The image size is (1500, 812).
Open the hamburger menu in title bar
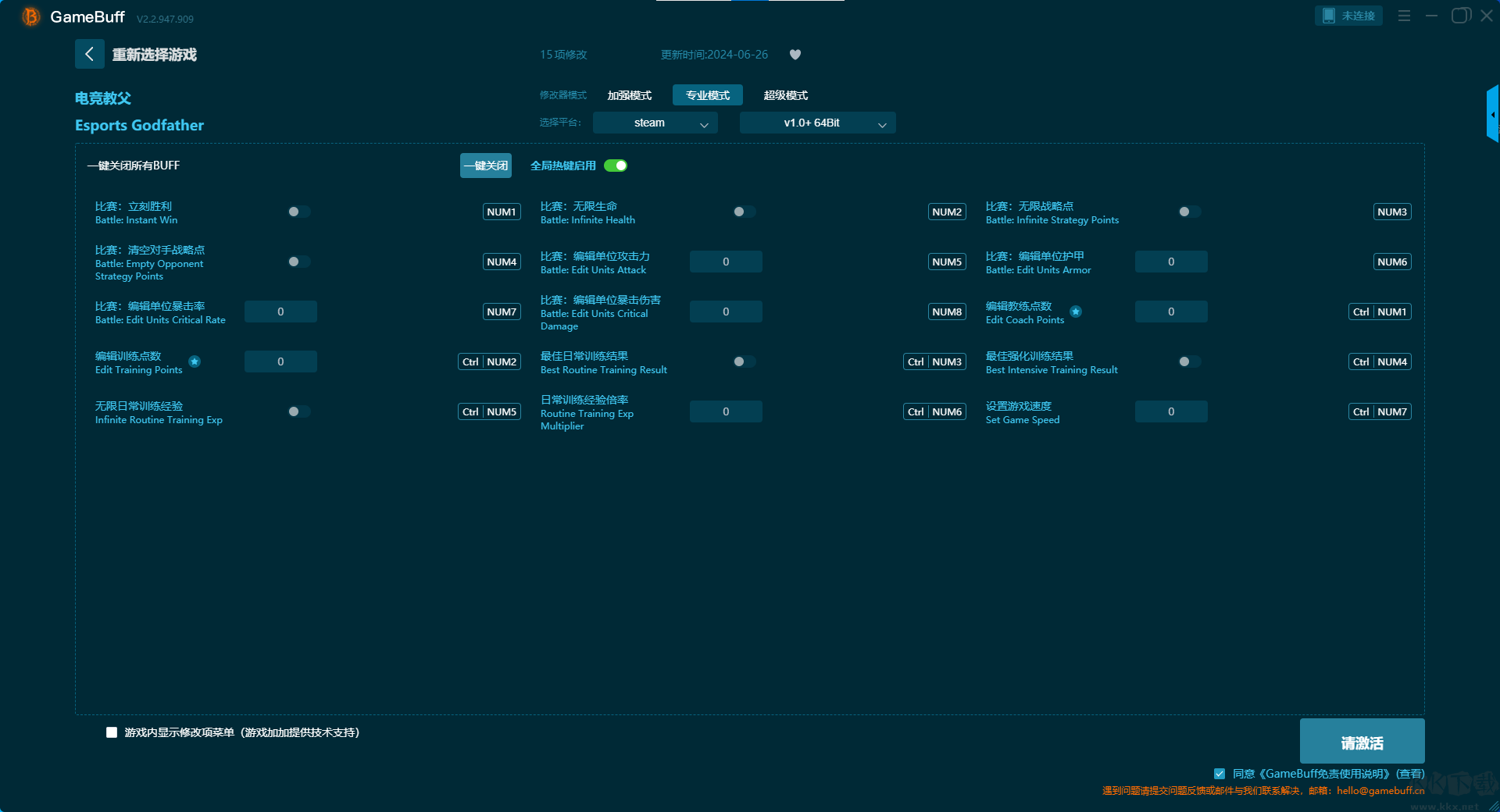(x=1404, y=16)
